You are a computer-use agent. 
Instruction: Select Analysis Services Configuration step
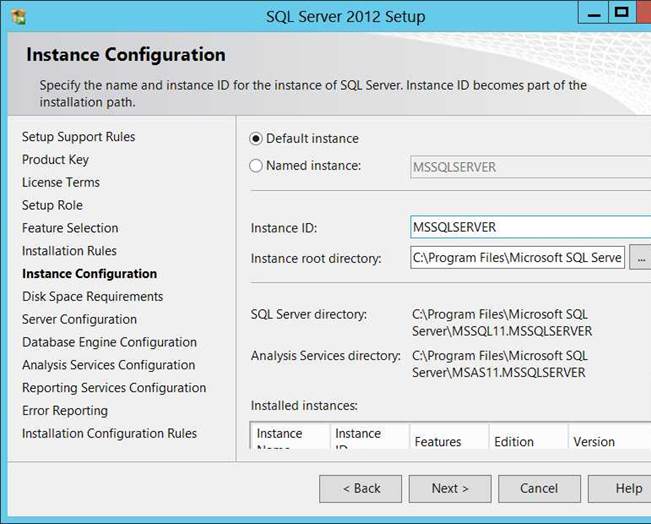[109, 365]
